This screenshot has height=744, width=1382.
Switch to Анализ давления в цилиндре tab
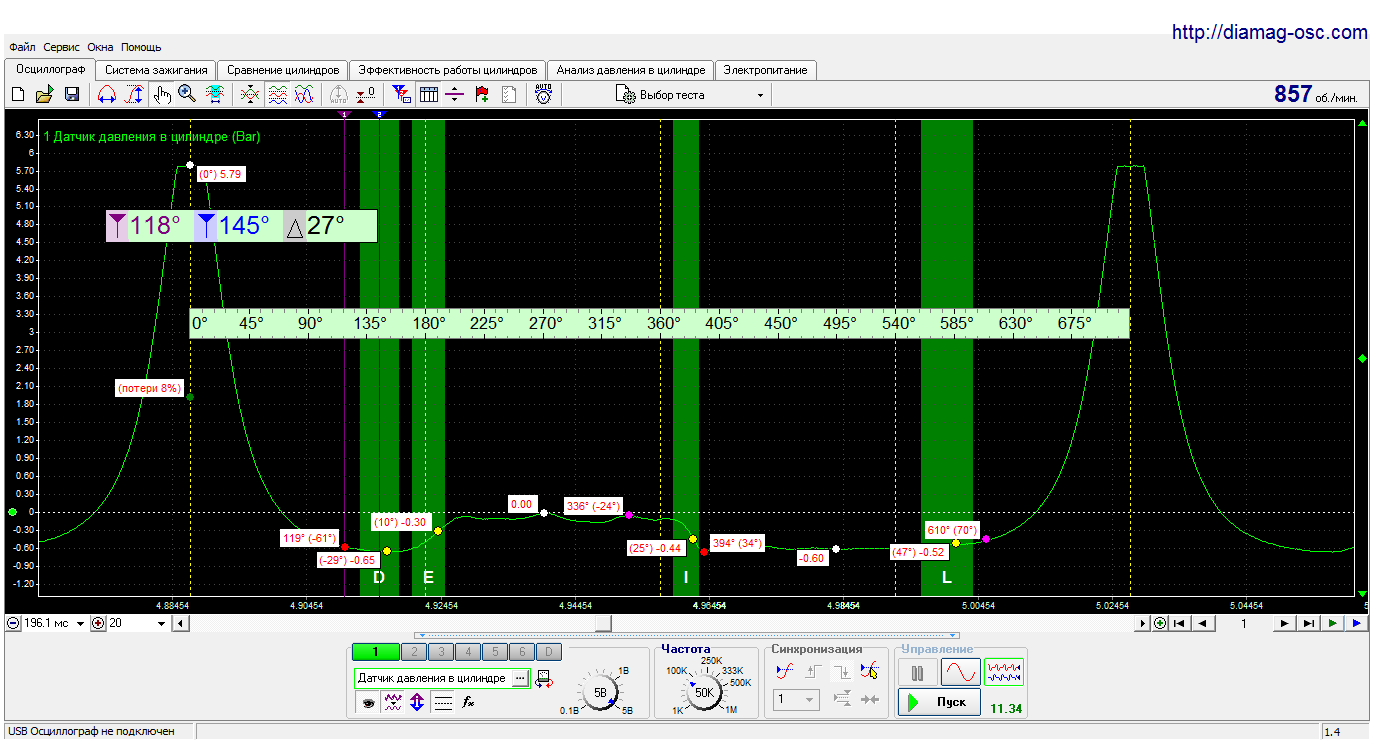tap(631, 70)
